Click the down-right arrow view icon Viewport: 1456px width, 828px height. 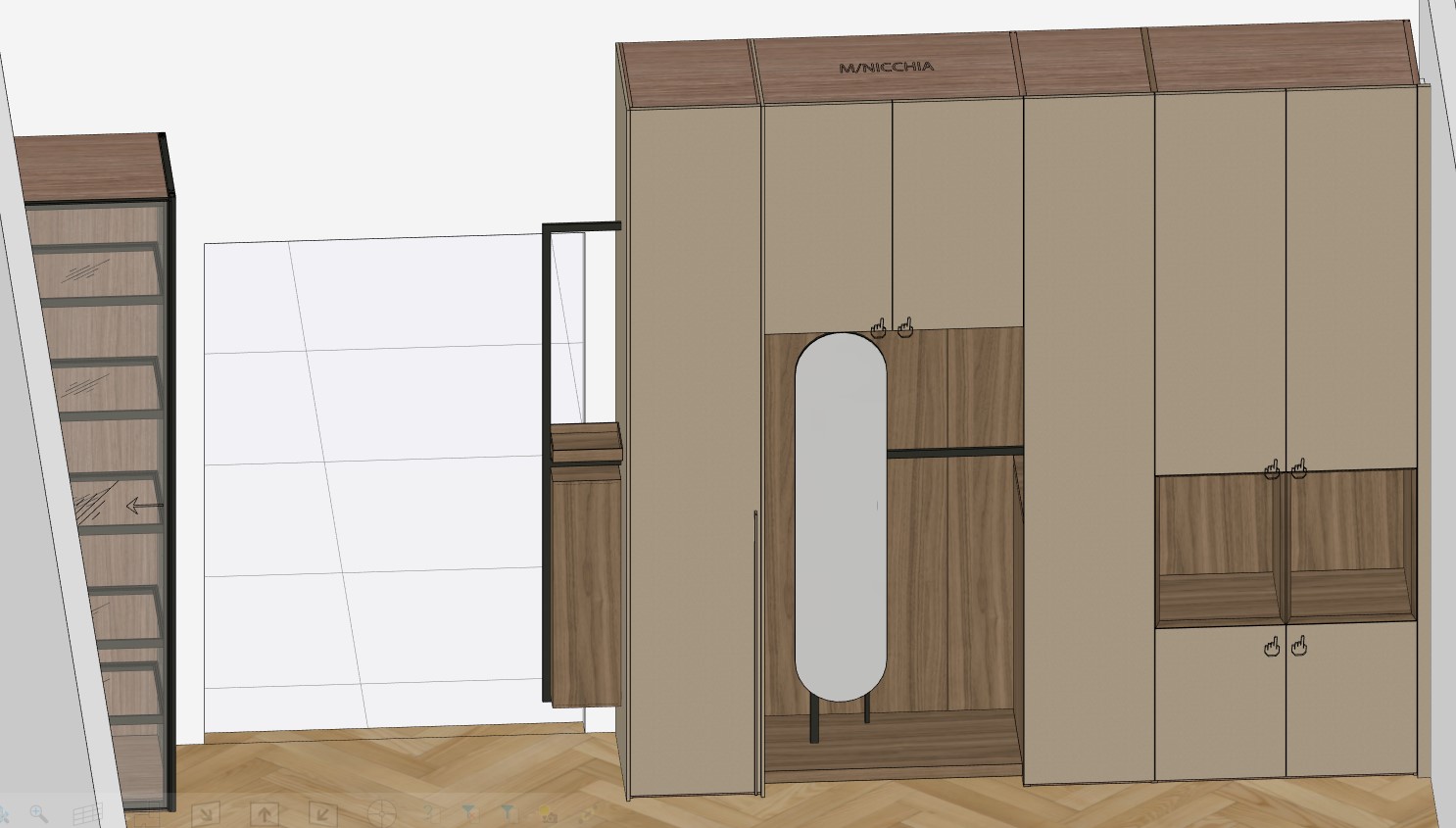pos(206,813)
